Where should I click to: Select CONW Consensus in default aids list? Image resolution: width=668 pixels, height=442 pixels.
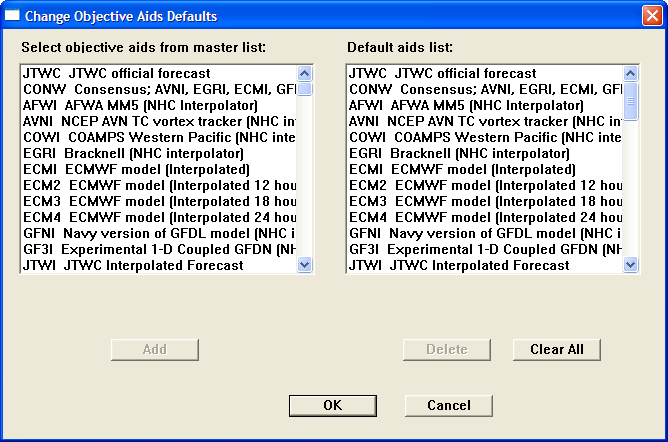coord(485,89)
